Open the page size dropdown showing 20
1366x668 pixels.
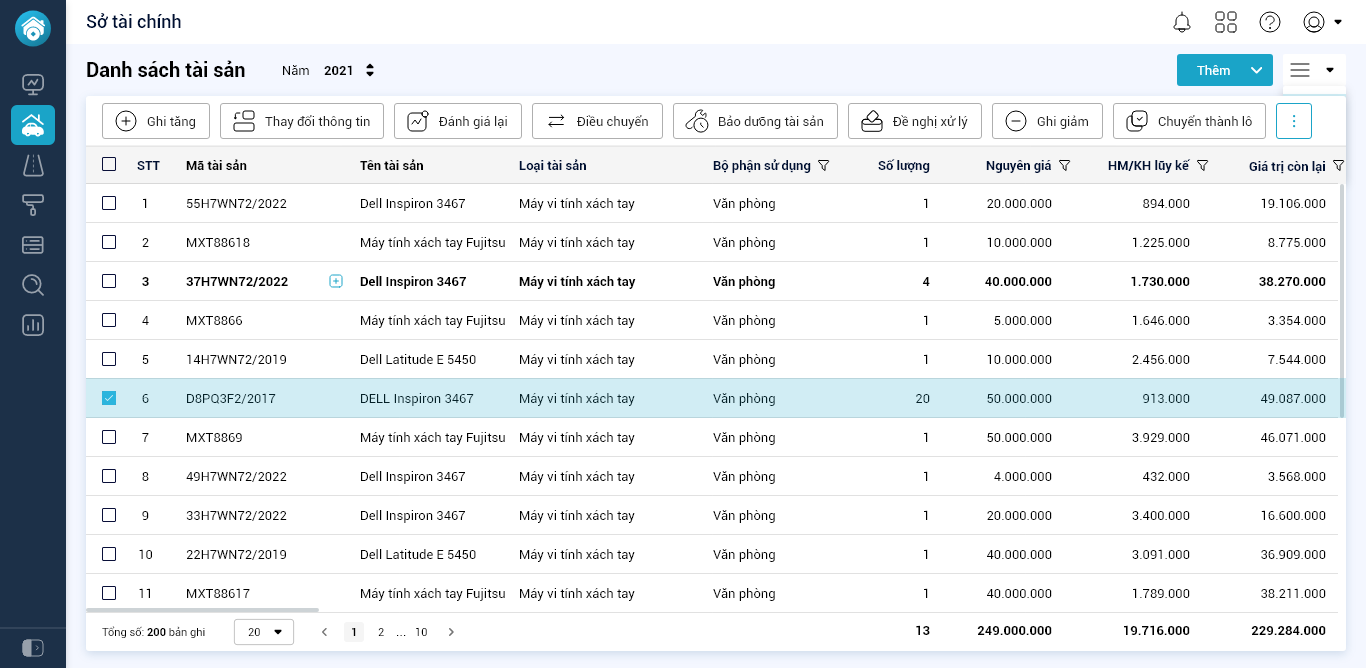(264, 632)
